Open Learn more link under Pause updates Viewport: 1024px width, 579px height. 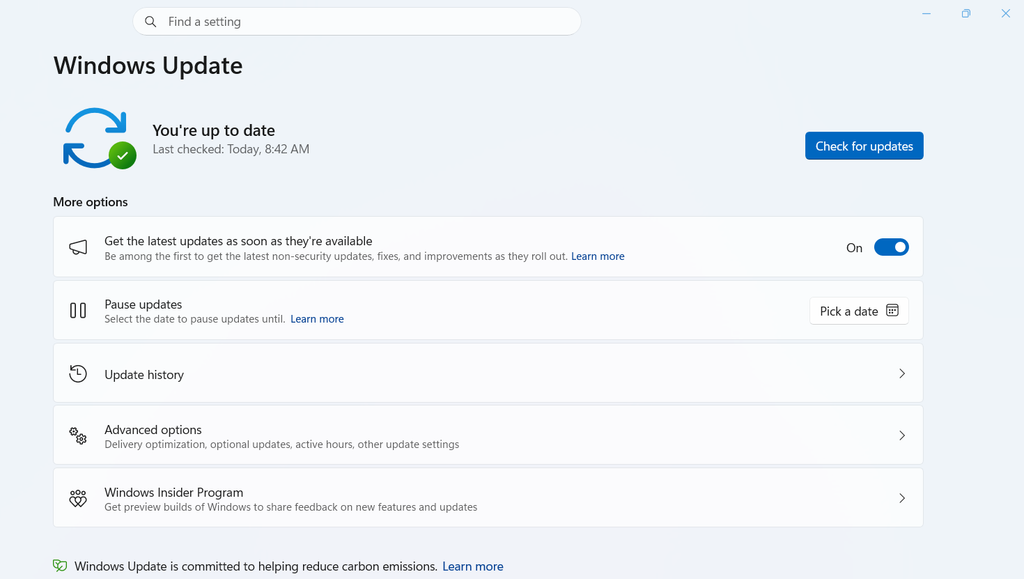pyautogui.click(x=317, y=319)
